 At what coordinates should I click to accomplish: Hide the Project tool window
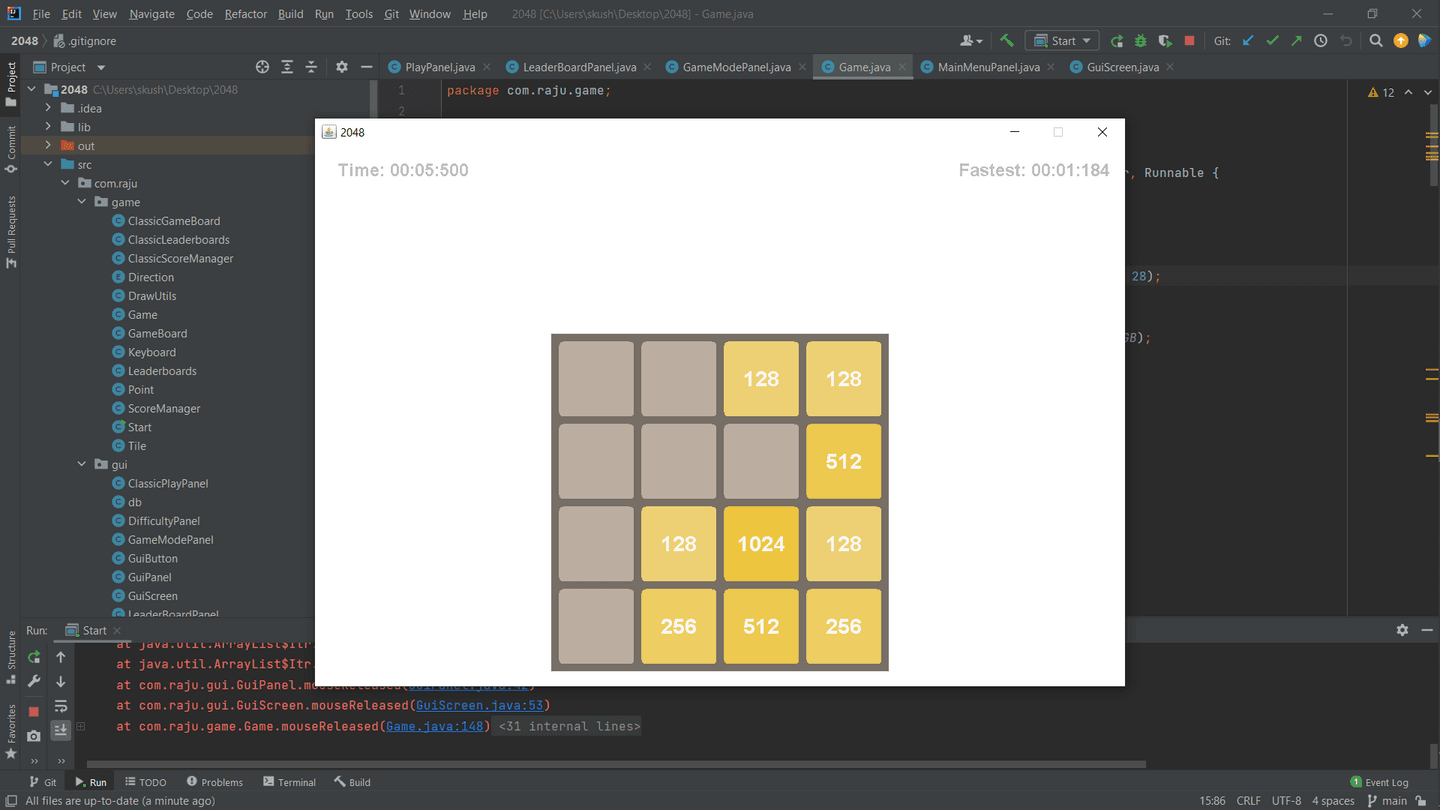pos(367,67)
